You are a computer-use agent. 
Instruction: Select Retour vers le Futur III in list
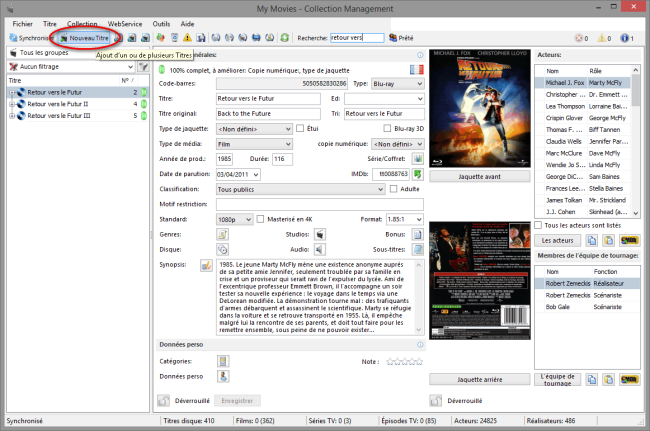[58, 116]
